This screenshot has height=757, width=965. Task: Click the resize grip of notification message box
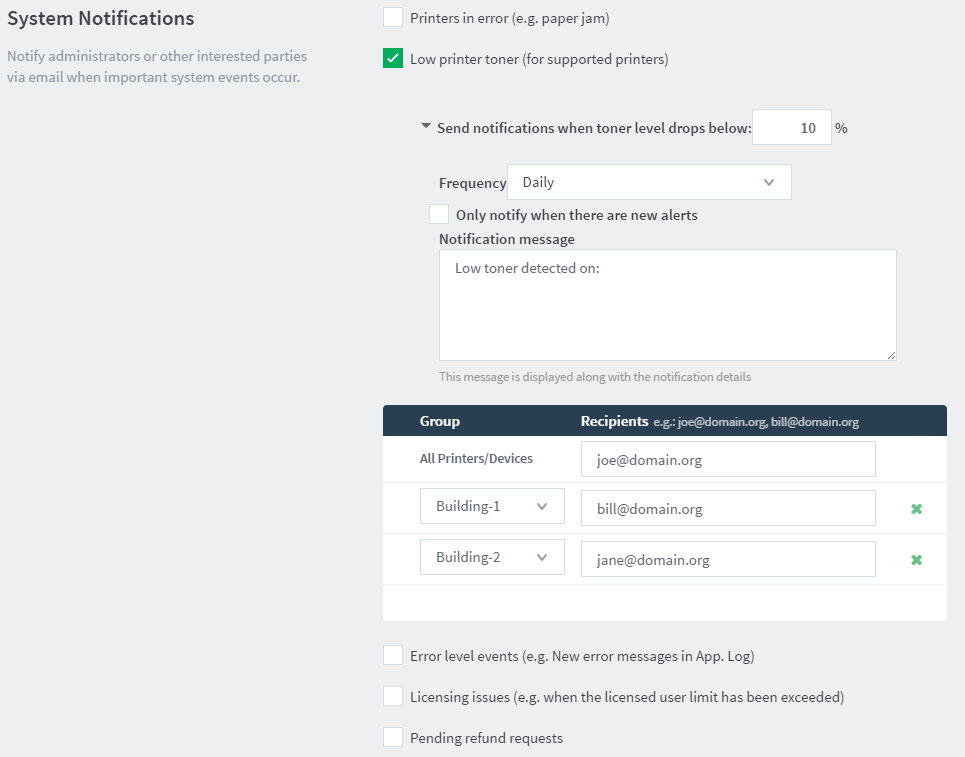pos(891,355)
